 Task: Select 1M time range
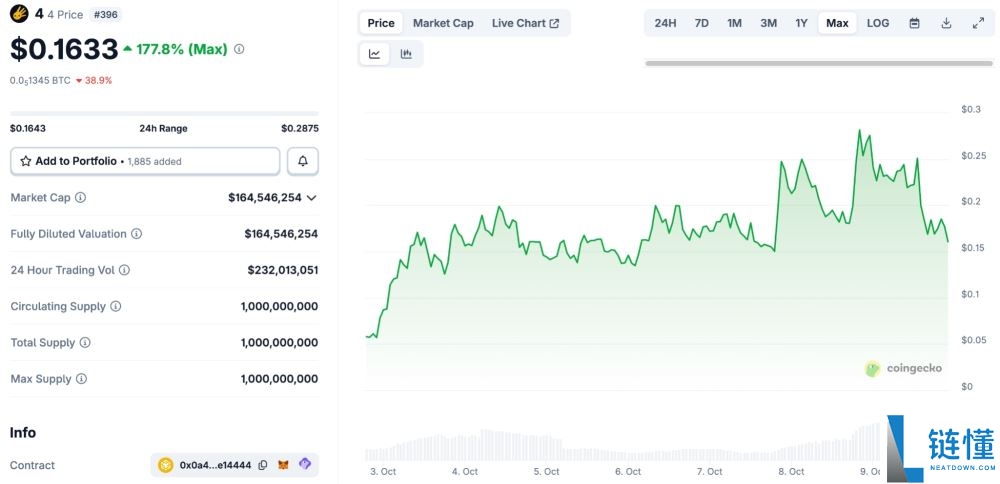click(735, 23)
